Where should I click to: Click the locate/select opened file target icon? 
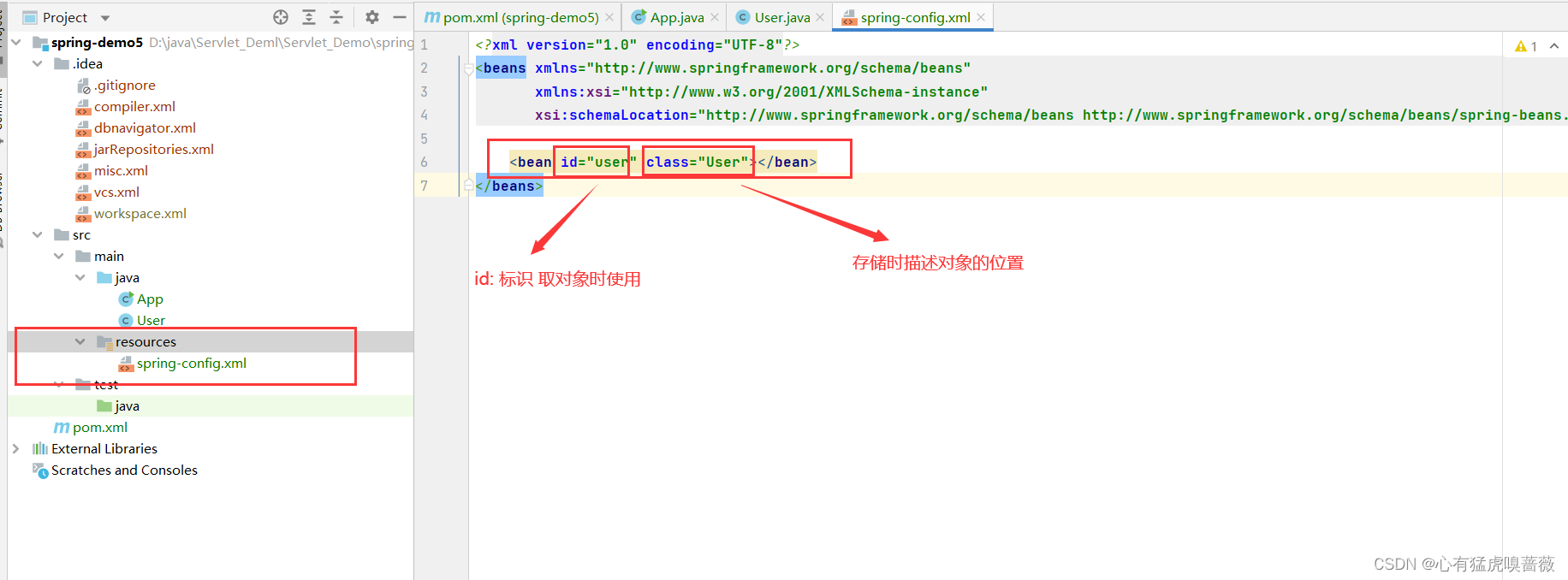pos(281,17)
